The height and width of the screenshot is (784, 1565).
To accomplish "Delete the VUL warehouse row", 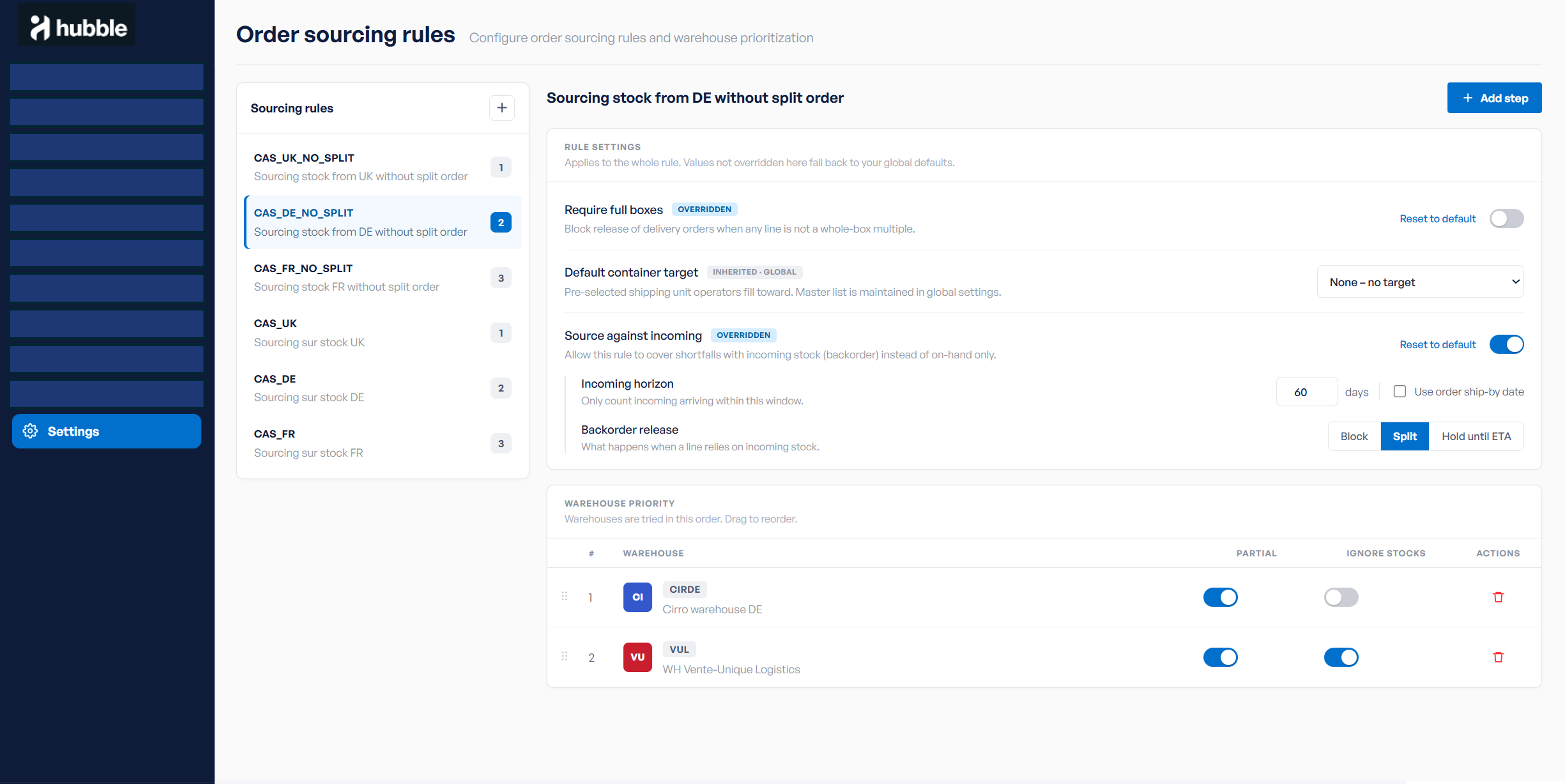I will point(1498,657).
